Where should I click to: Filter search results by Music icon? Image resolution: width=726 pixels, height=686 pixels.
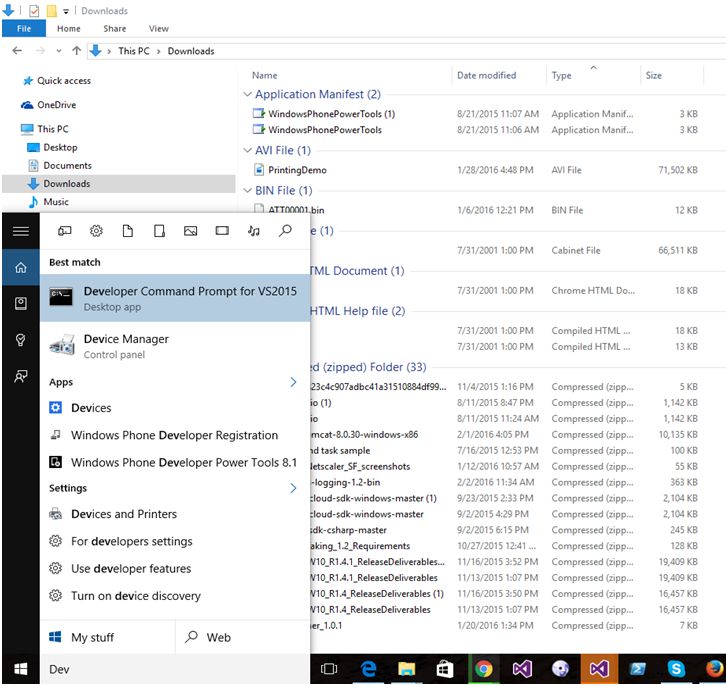[x=254, y=231]
